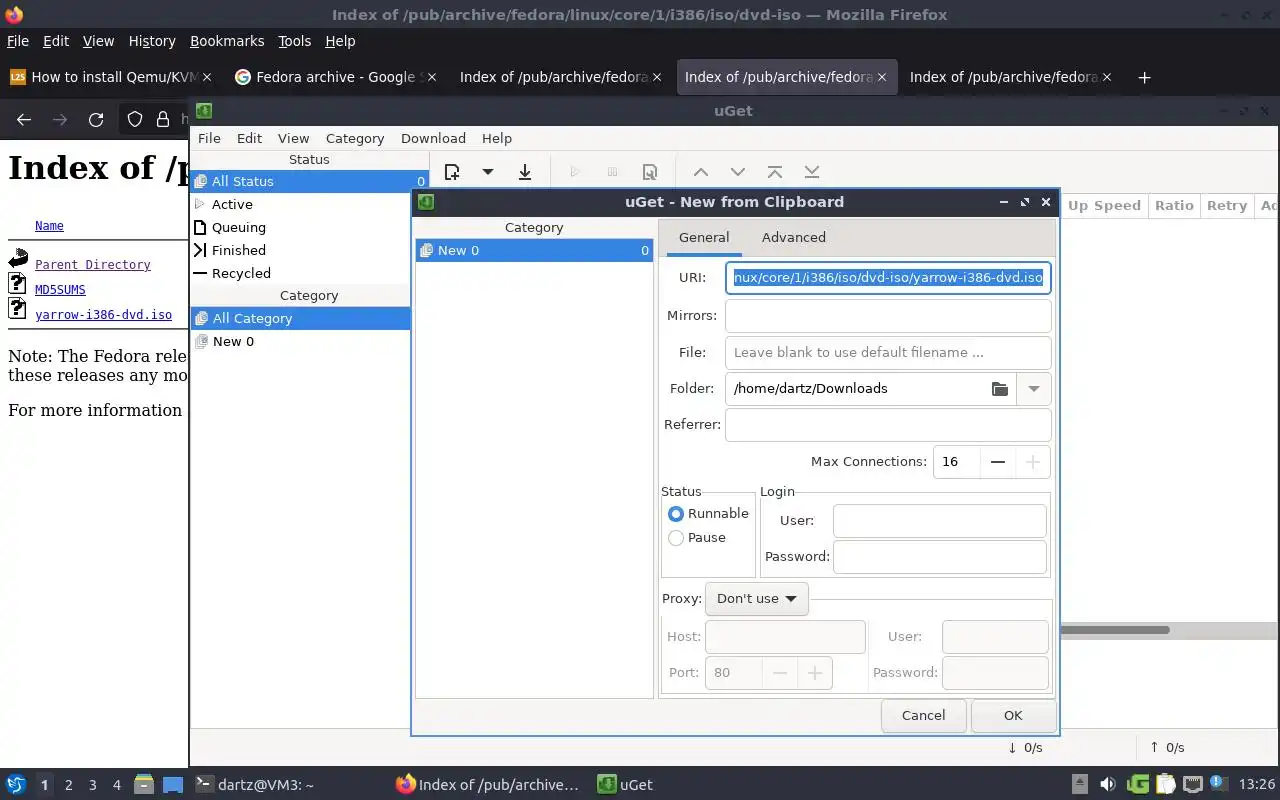
Task: Open uGet Help menu
Action: 497,138
